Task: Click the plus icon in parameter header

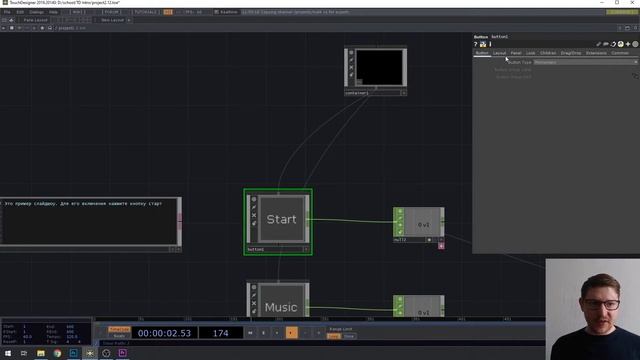Action: (628, 44)
